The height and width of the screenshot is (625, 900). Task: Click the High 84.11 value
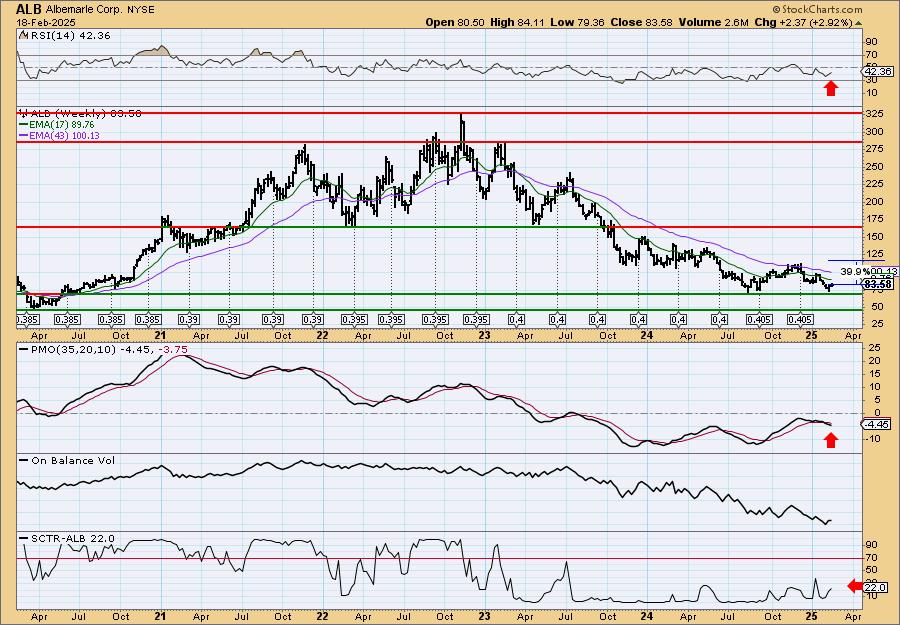(517, 22)
